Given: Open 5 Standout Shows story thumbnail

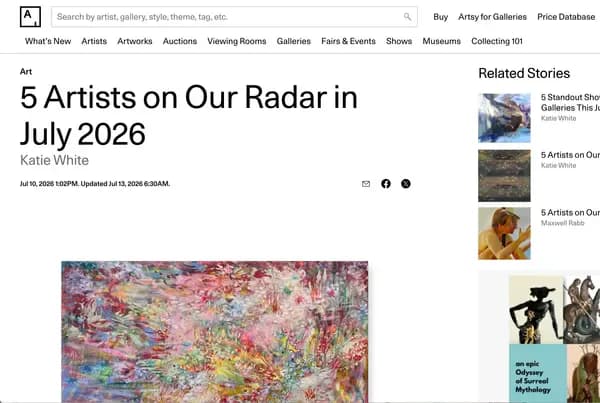Looking at the screenshot, I should tap(504, 118).
